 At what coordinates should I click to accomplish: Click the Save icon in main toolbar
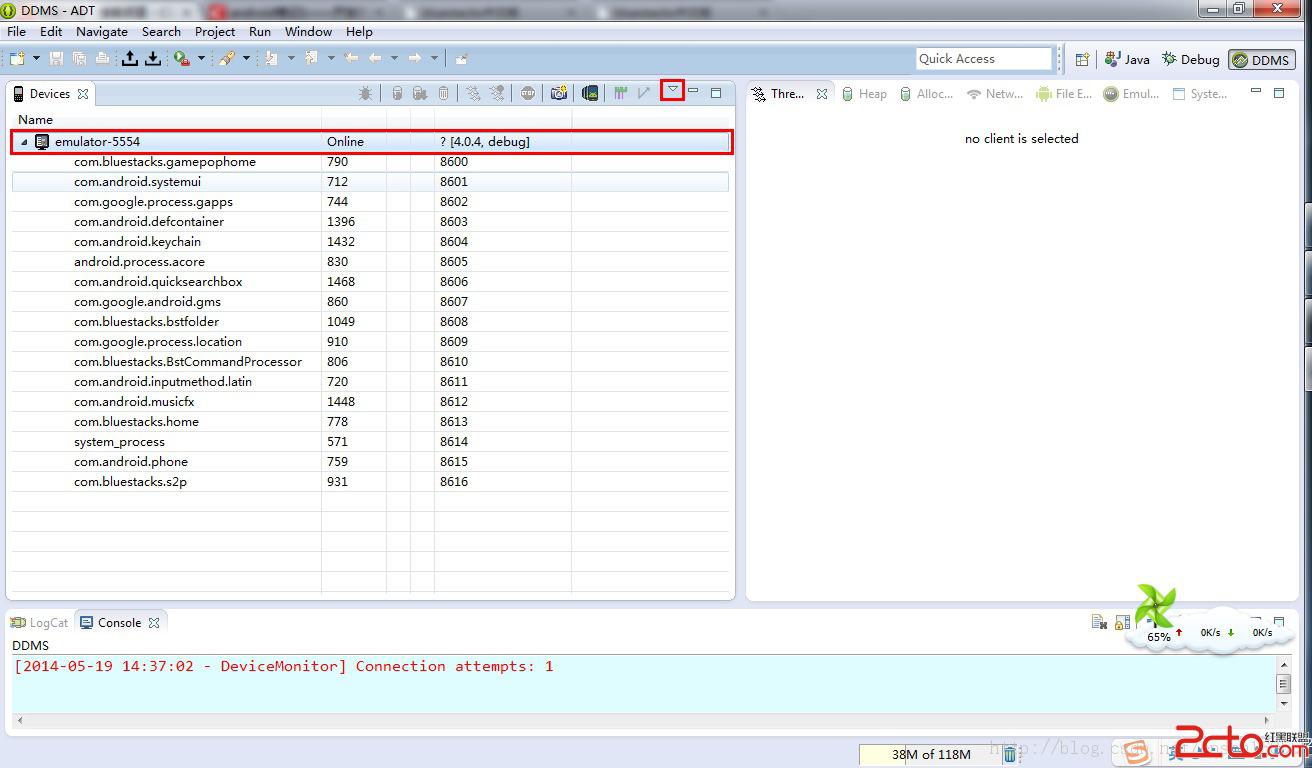56,59
